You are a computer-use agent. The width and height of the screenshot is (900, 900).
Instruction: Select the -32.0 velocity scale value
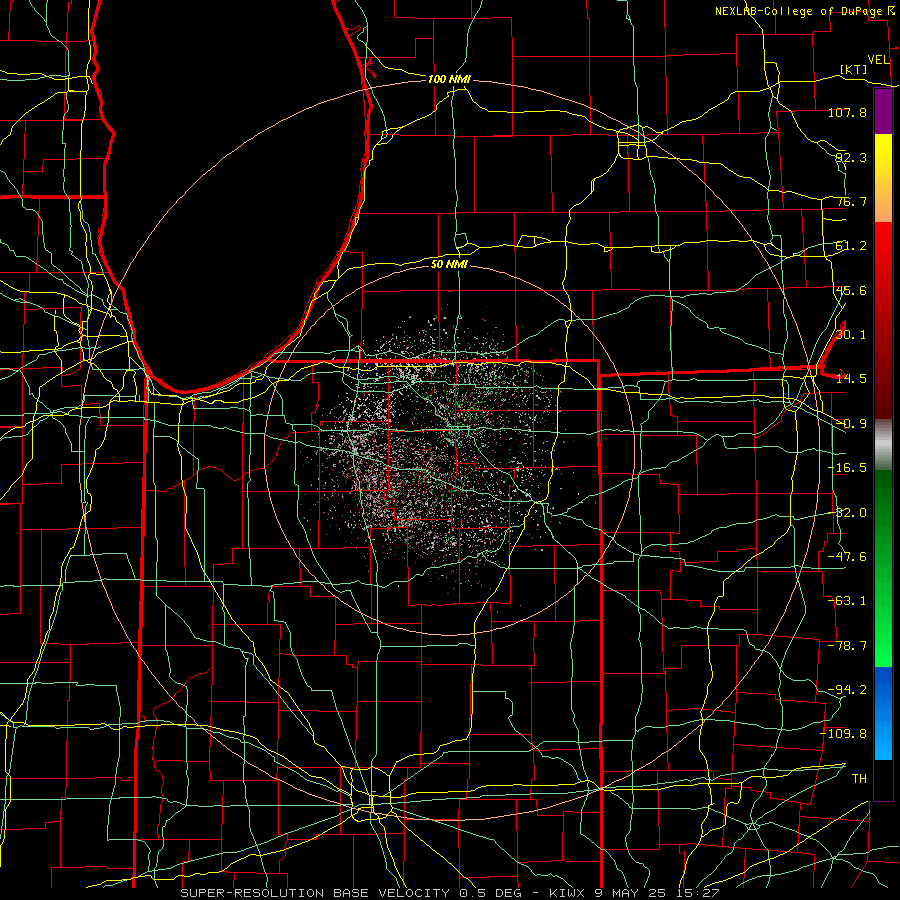click(847, 513)
